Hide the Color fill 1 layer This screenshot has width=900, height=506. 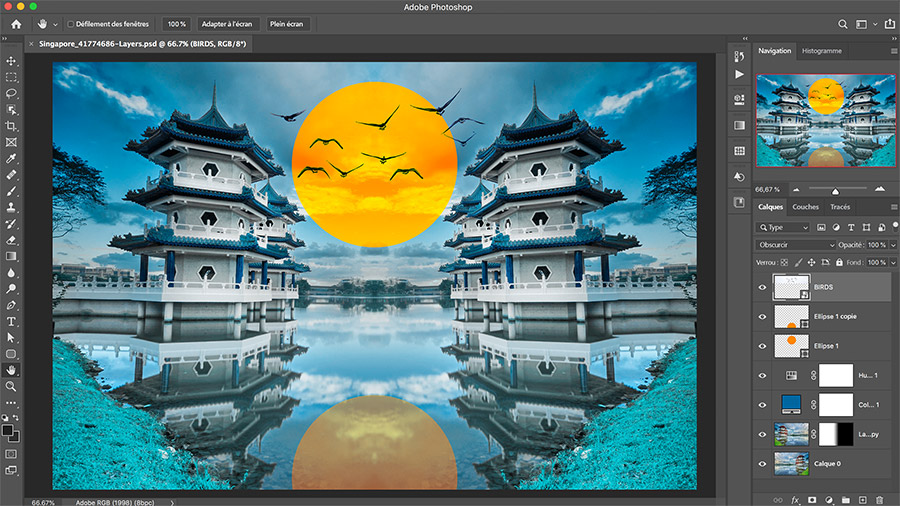coord(762,405)
